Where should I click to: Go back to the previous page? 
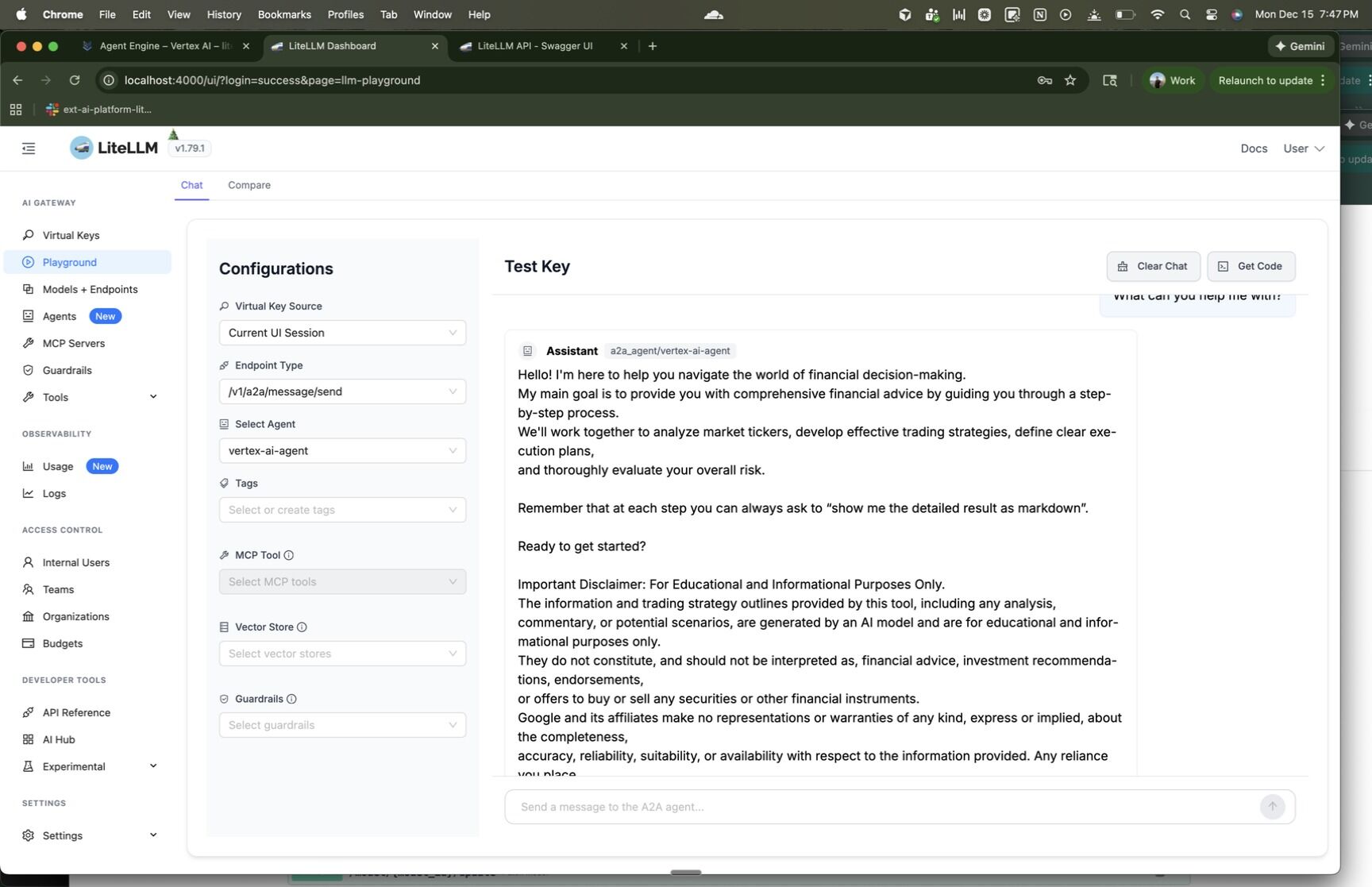click(17, 80)
